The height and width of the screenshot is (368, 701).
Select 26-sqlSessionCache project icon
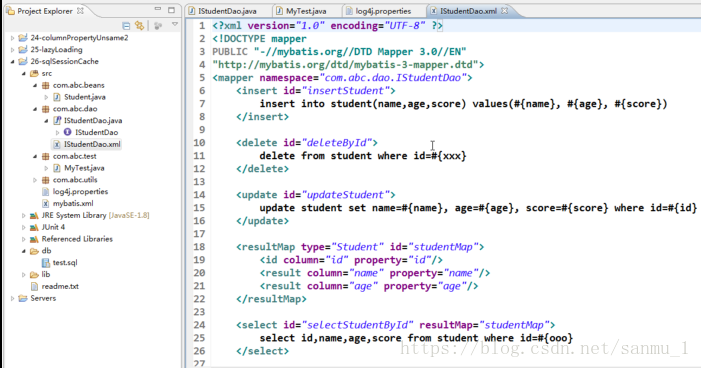coord(23,61)
